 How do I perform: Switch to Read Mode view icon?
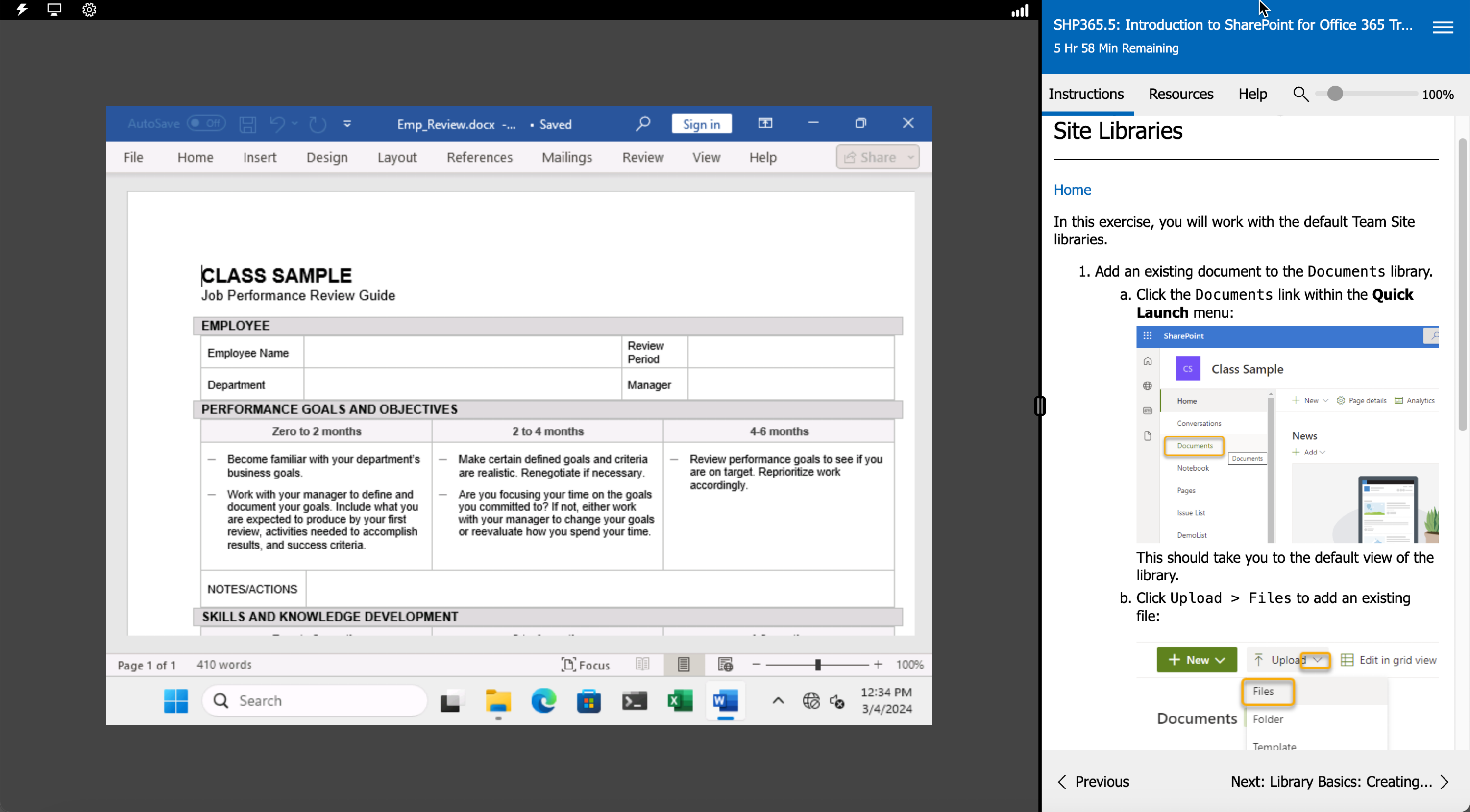tap(642, 664)
